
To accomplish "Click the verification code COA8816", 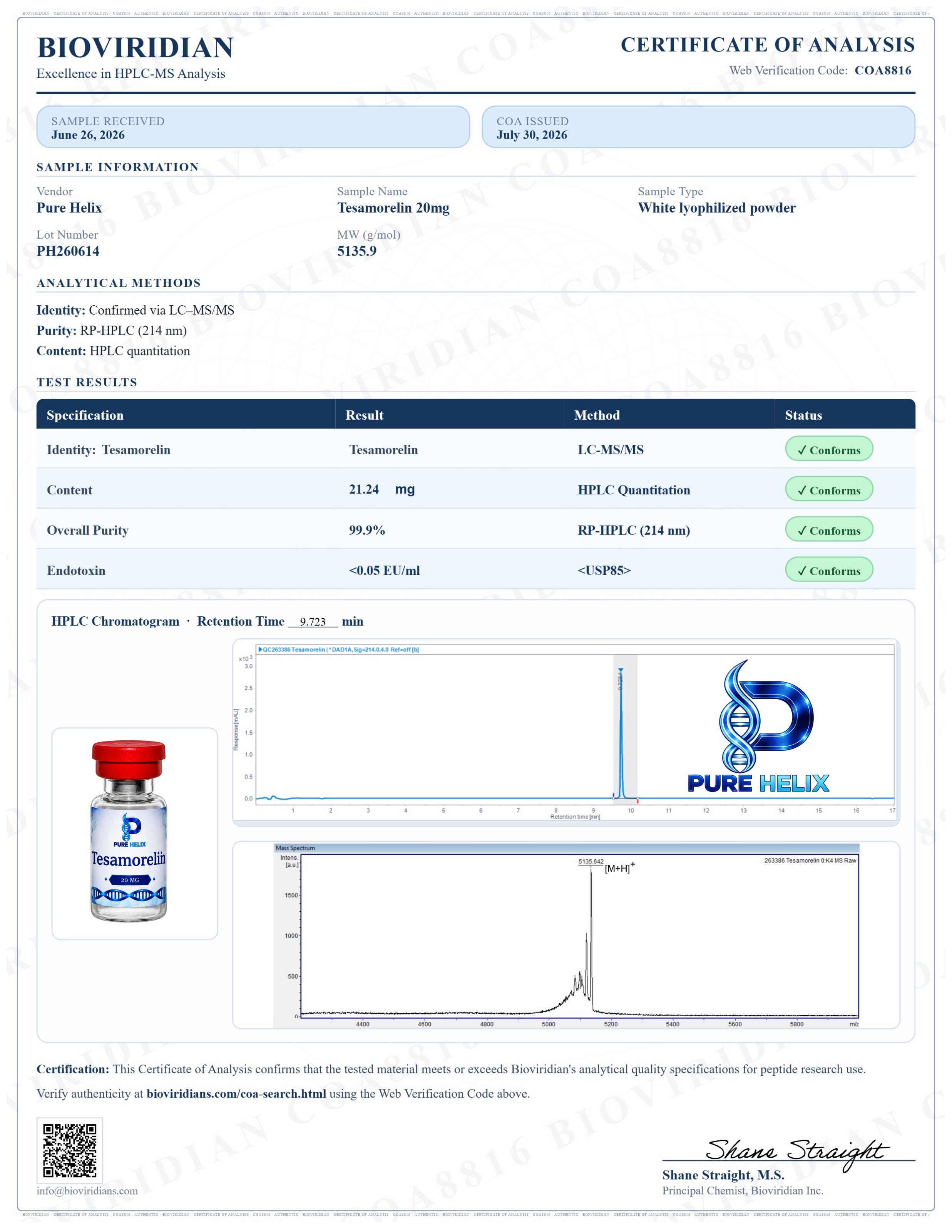I will pyautogui.click(x=883, y=70).
